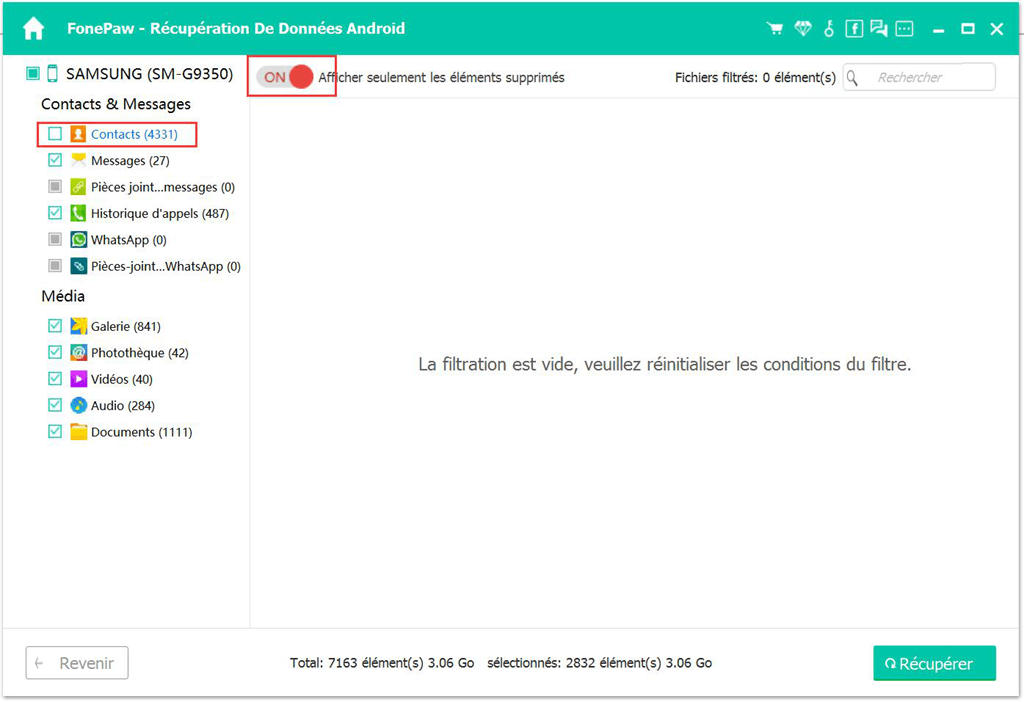Uncheck the Historique d'appels checkbox
Viewport: 1024px width, 702px height.
55,213
